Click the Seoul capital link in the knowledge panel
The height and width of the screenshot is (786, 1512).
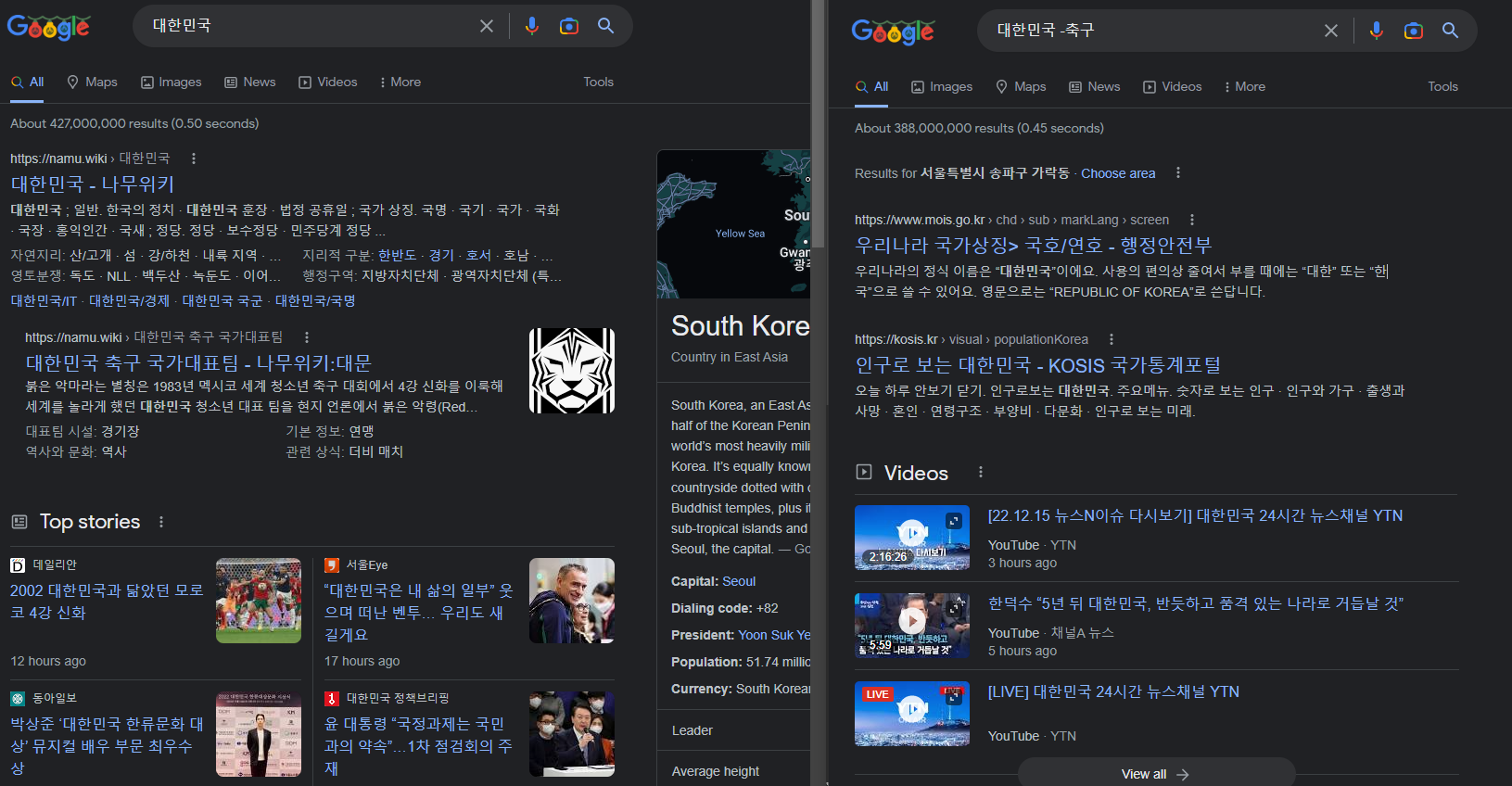point(739,581)
